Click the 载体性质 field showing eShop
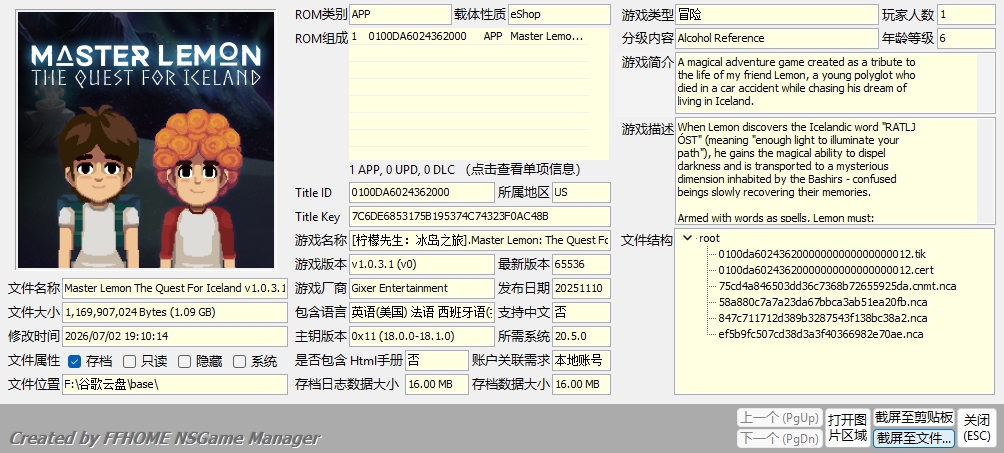The image size is (1004, 453). [559, 14]
